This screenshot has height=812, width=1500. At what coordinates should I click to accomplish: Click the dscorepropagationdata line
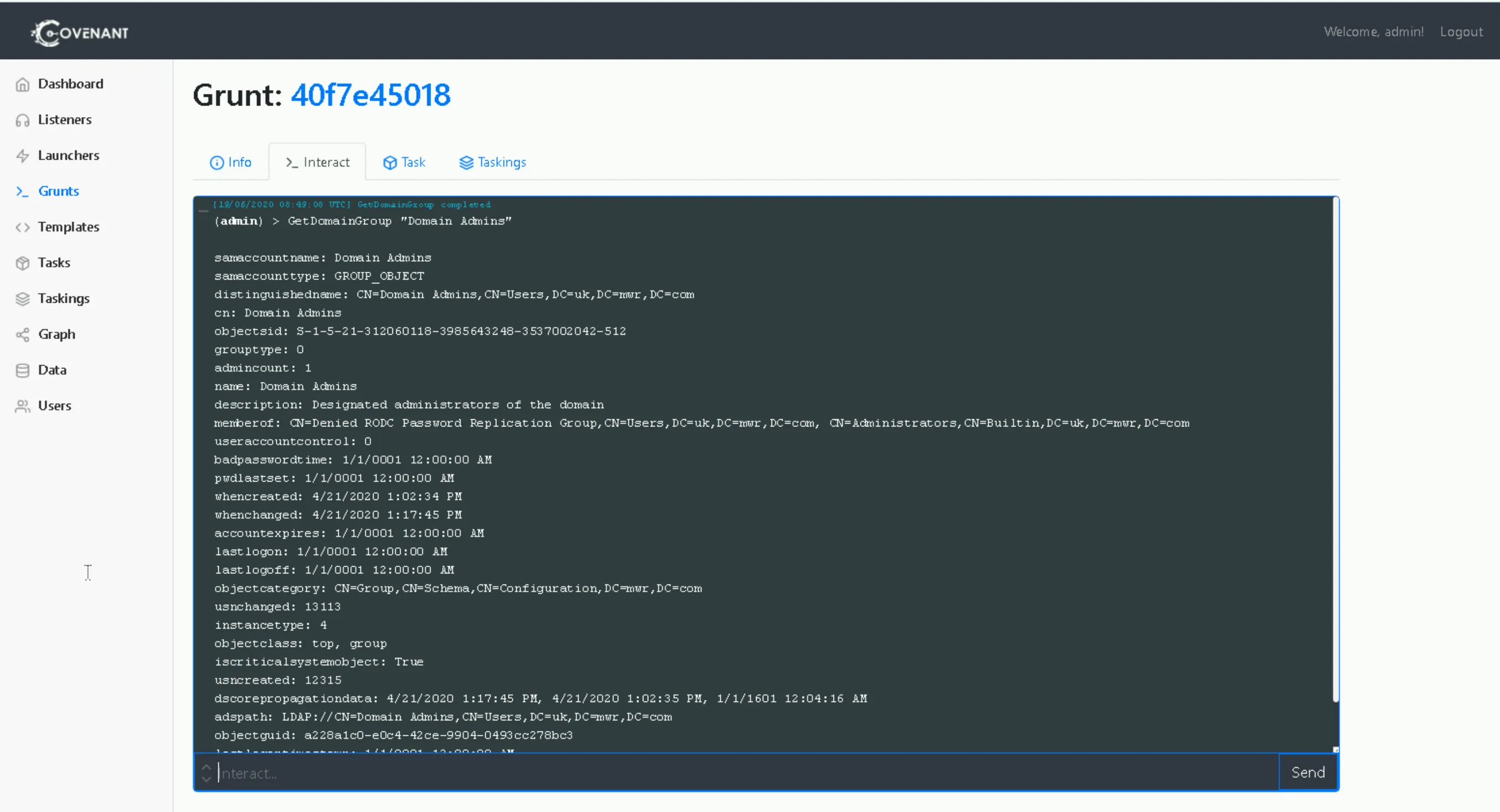tap(541, 699)
